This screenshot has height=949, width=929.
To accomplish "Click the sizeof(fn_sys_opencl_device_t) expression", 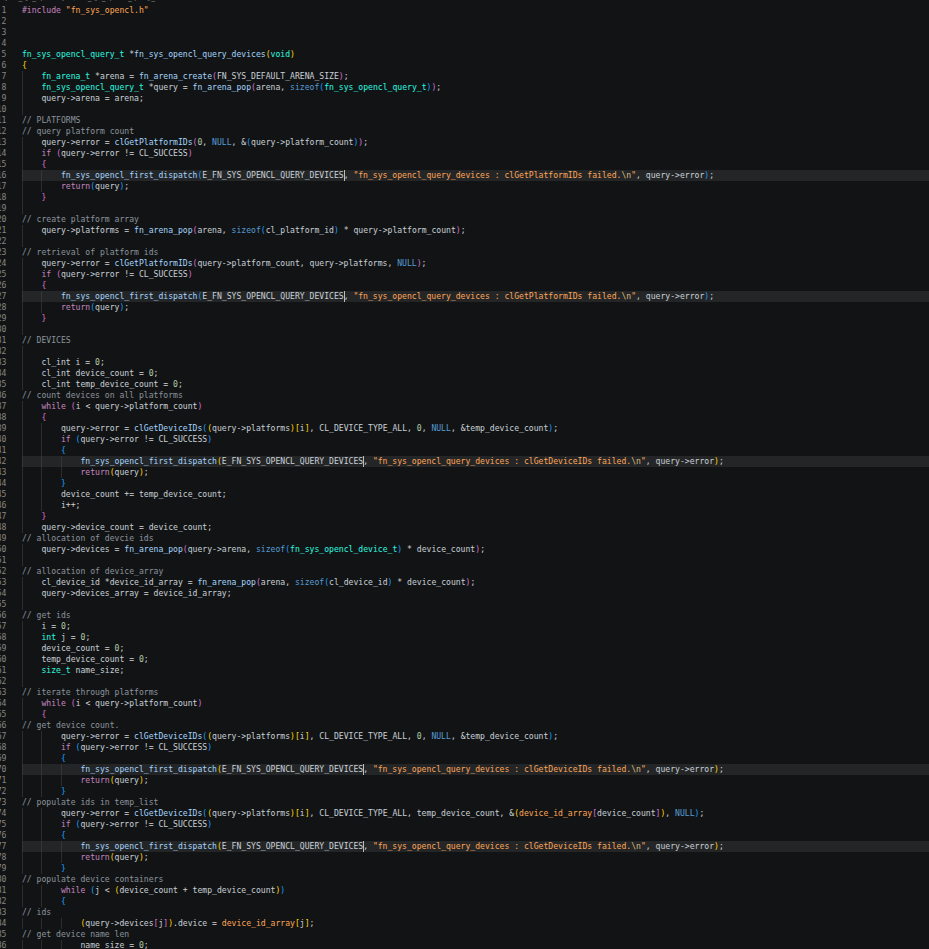I will [329, 549].
